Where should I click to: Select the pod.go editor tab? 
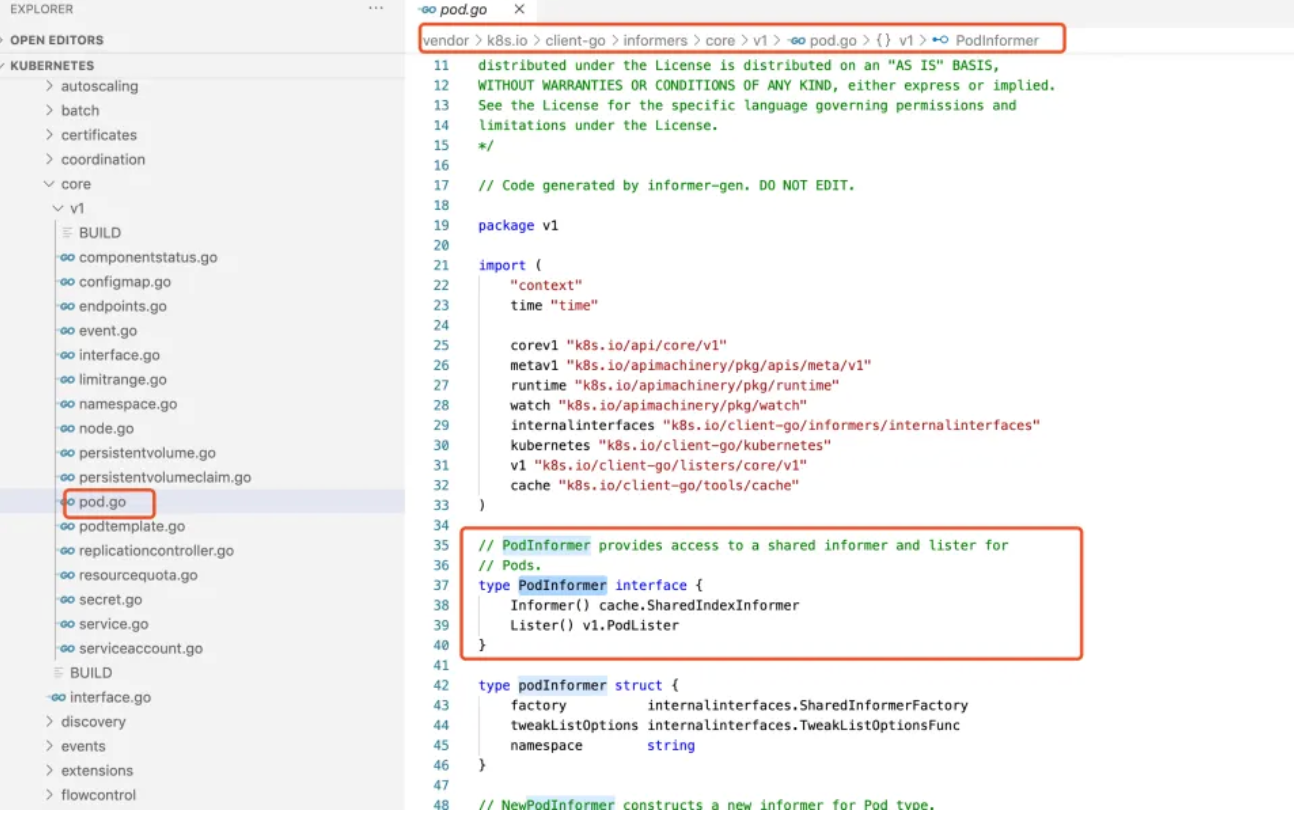[x=463, y=10]
